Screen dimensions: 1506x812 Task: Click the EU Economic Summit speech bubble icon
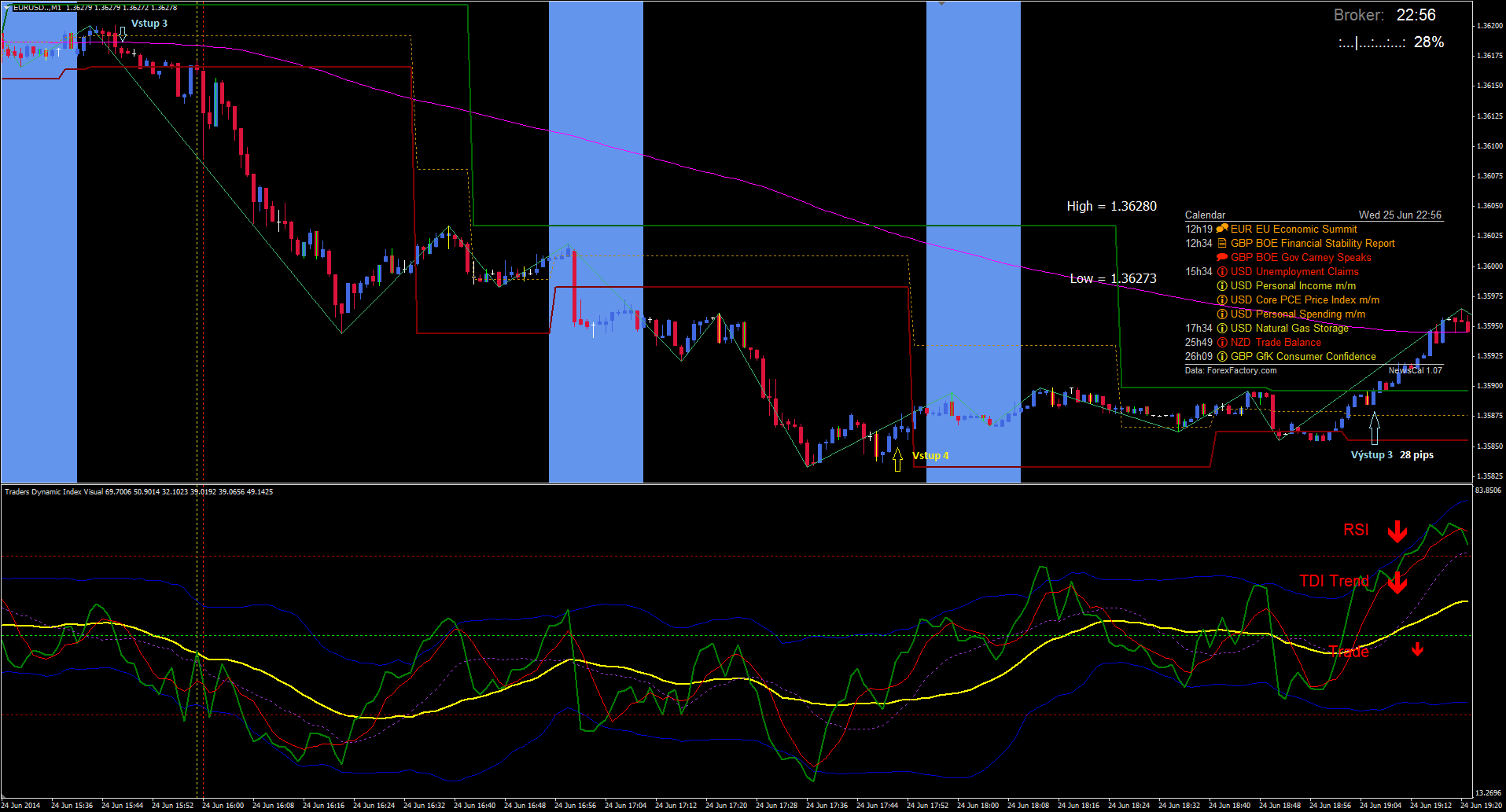1222,229
